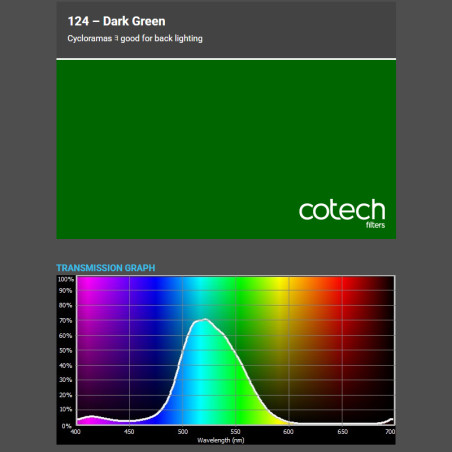Click the 'TRANSMISSION GRAPH' heading
The height and width of the screenshot is (452, 452).
point(106,268)
